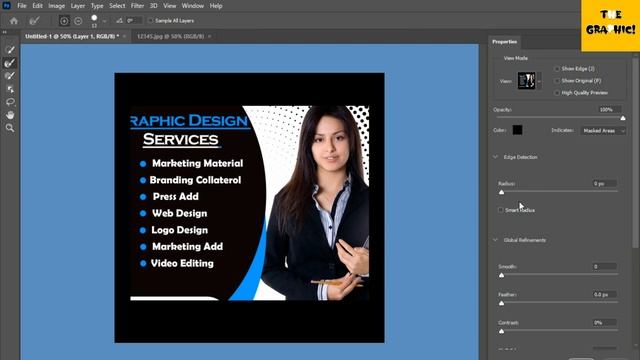Open the File menu
This screenshot has height=360, width=640.
22,6
